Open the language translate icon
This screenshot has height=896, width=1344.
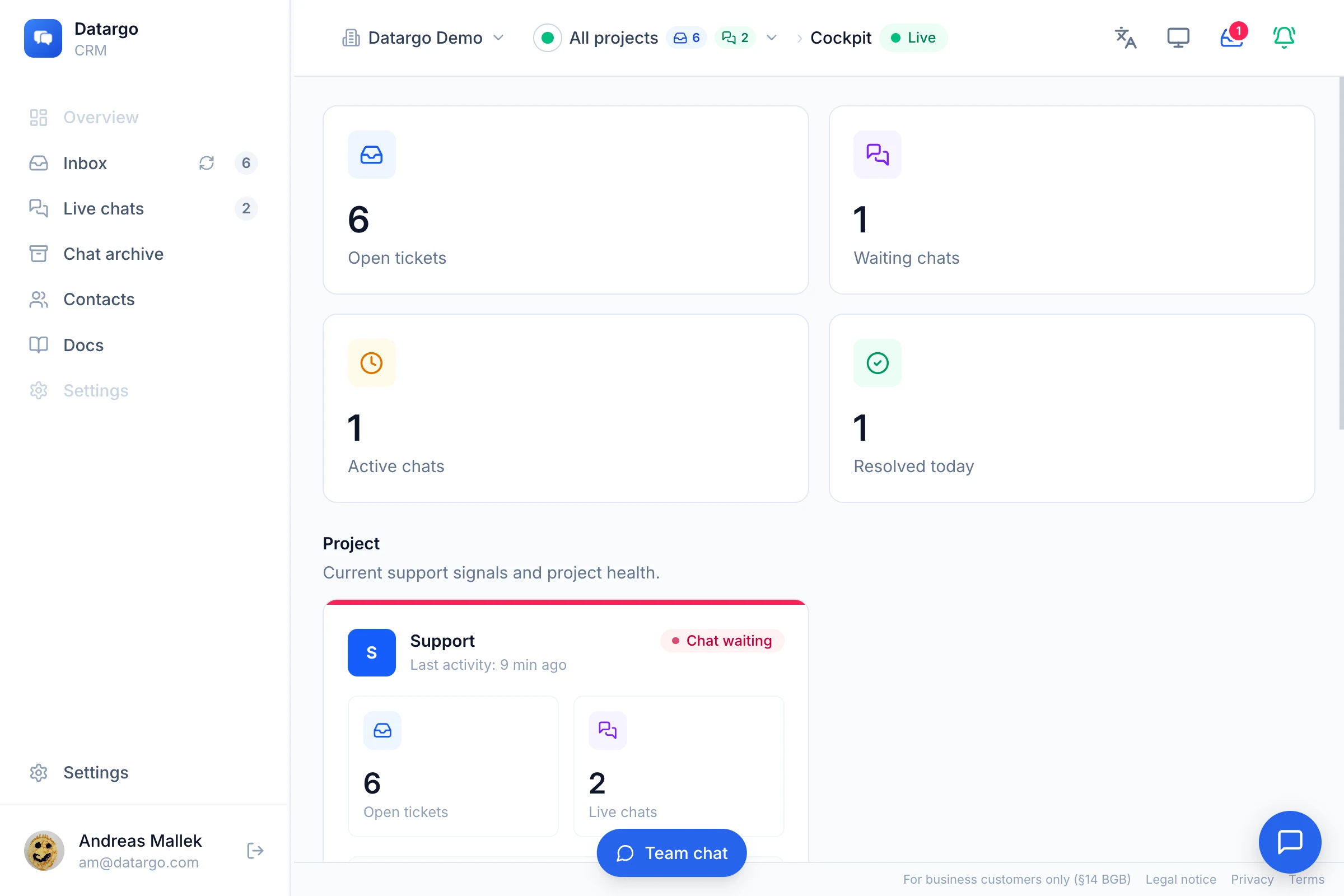point(1126,38)
